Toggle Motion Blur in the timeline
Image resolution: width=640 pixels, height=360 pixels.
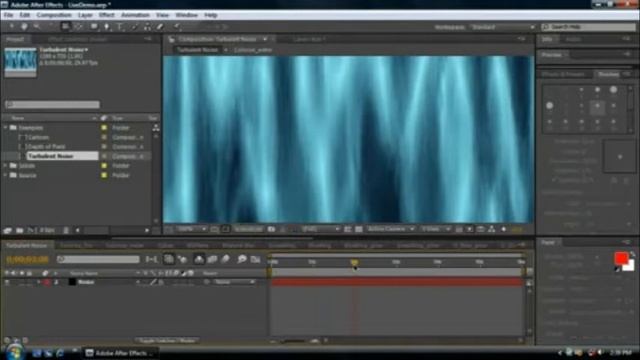225,259
